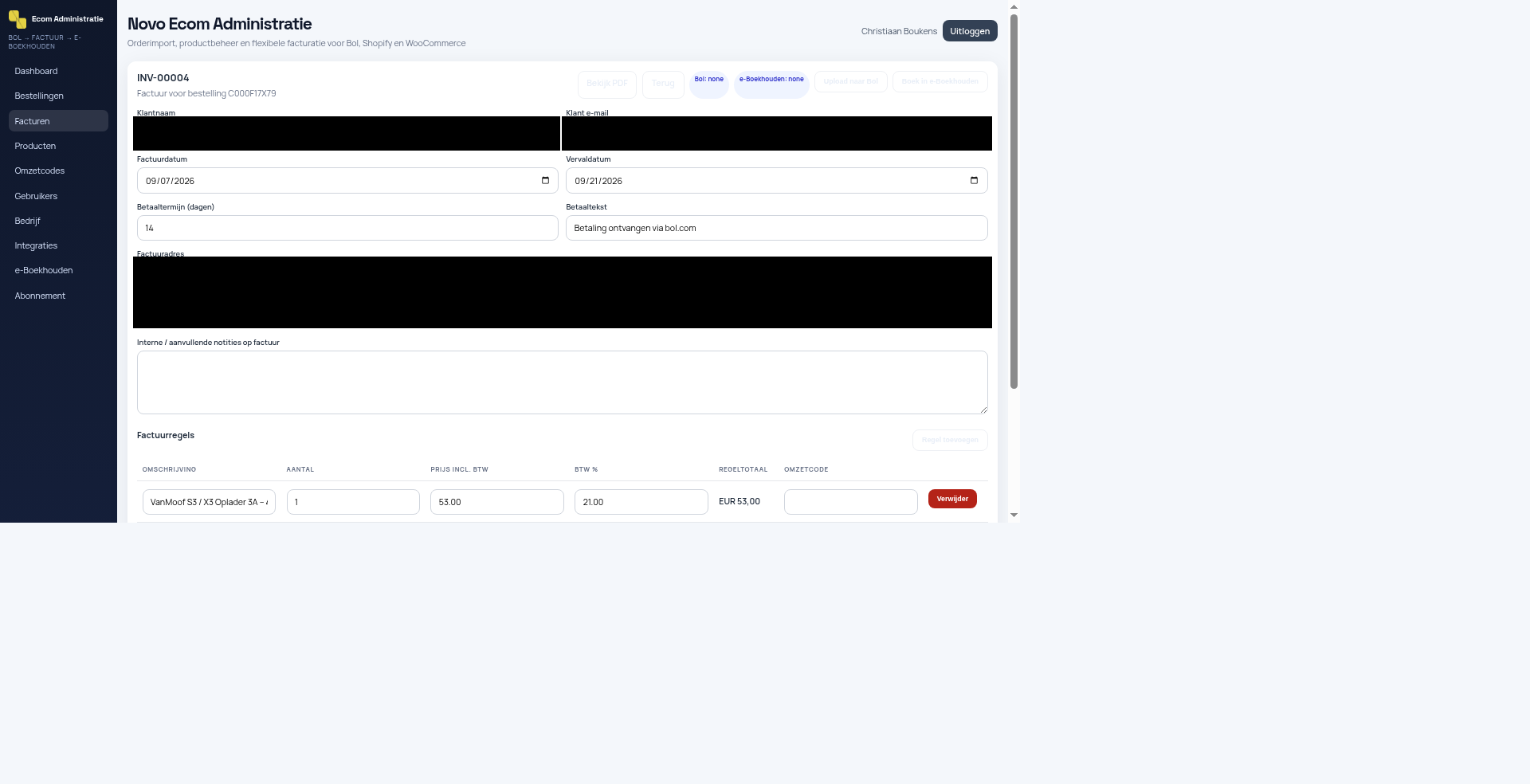1530x784 pixels.
Task: Select Facturen in the sidebar
Action: 58,121
